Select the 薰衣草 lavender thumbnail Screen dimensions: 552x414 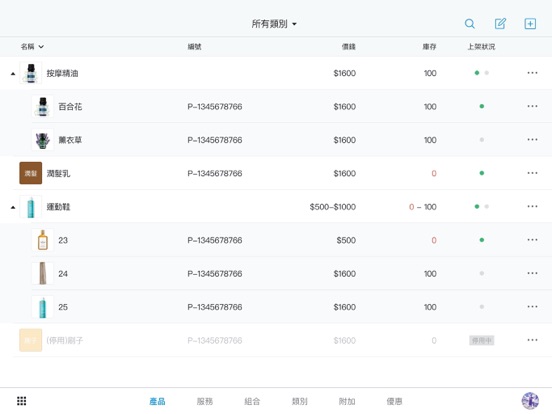click(x=43, y=140)
